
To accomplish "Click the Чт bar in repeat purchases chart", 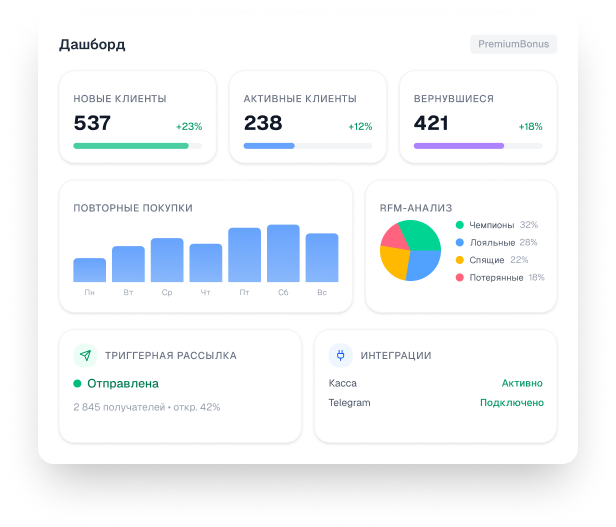I will pyautogui.click(x=206, y=263).
